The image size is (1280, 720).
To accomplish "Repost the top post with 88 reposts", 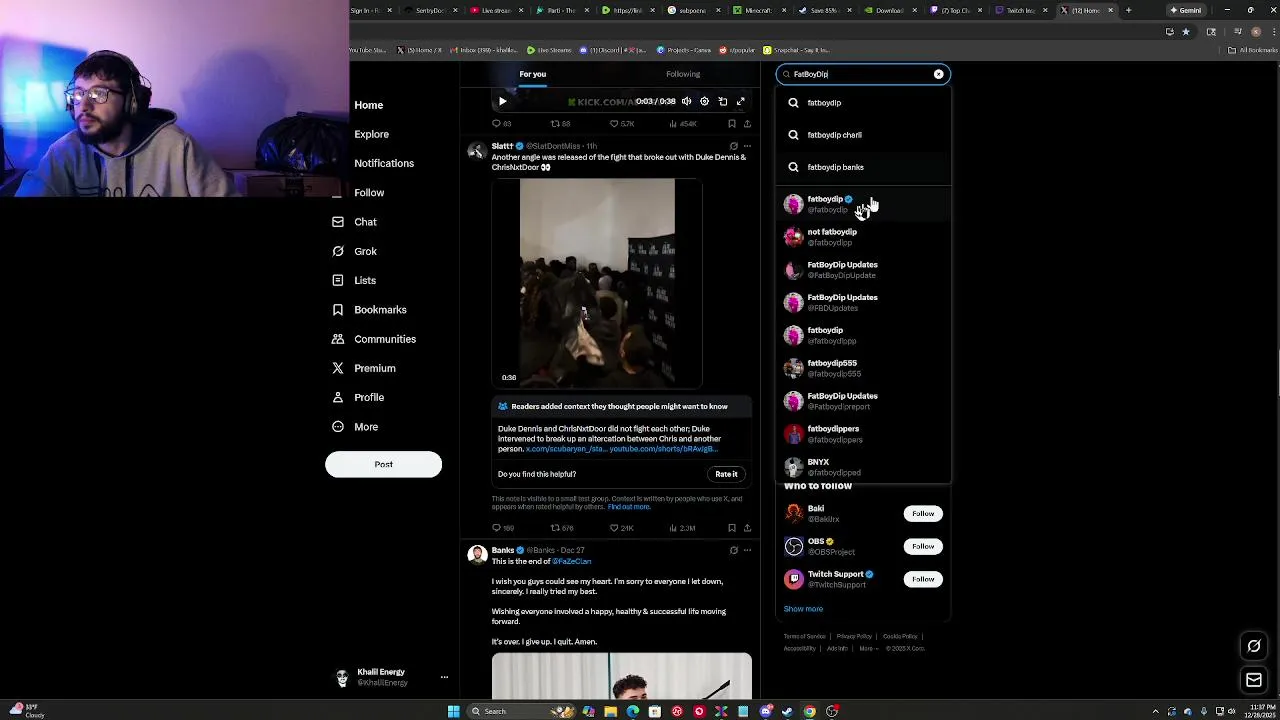I will point(560,124).
